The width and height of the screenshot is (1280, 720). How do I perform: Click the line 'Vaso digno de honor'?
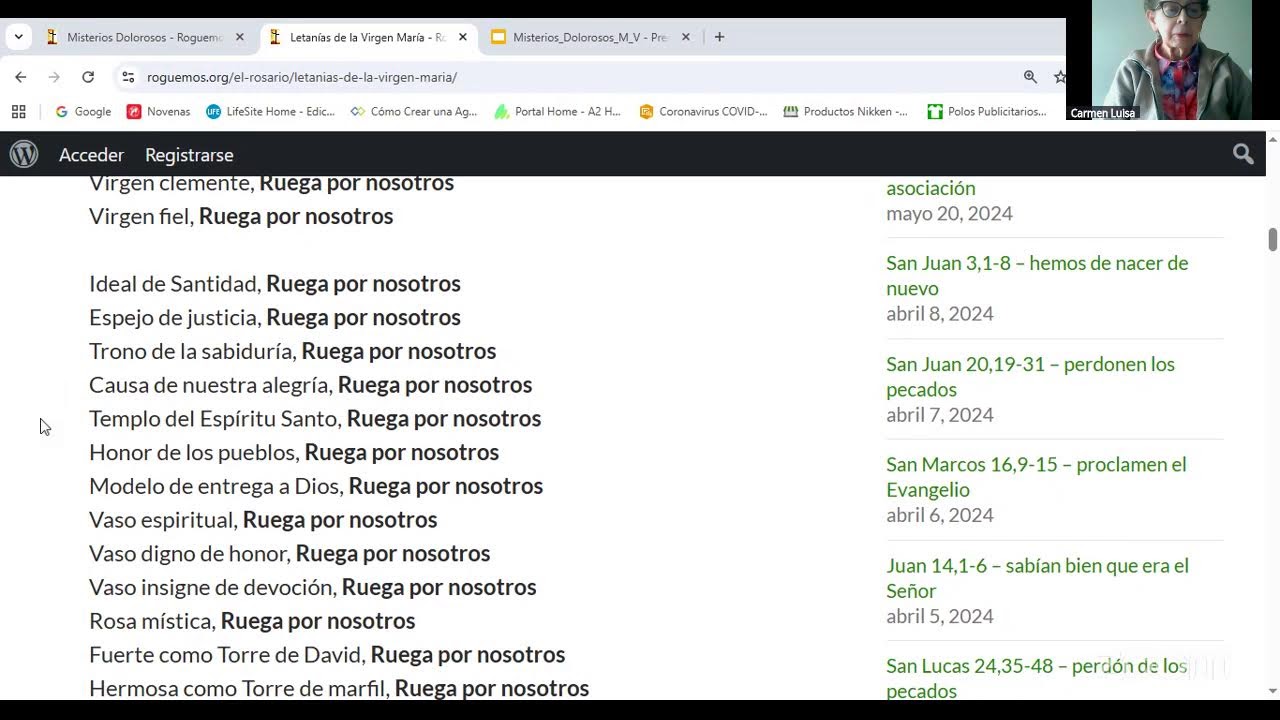pyautogui.click(x=290, y=553)
